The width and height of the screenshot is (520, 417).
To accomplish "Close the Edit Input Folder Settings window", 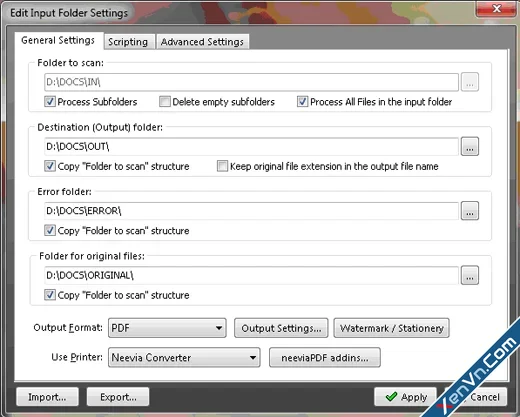I will coord(496,8).
